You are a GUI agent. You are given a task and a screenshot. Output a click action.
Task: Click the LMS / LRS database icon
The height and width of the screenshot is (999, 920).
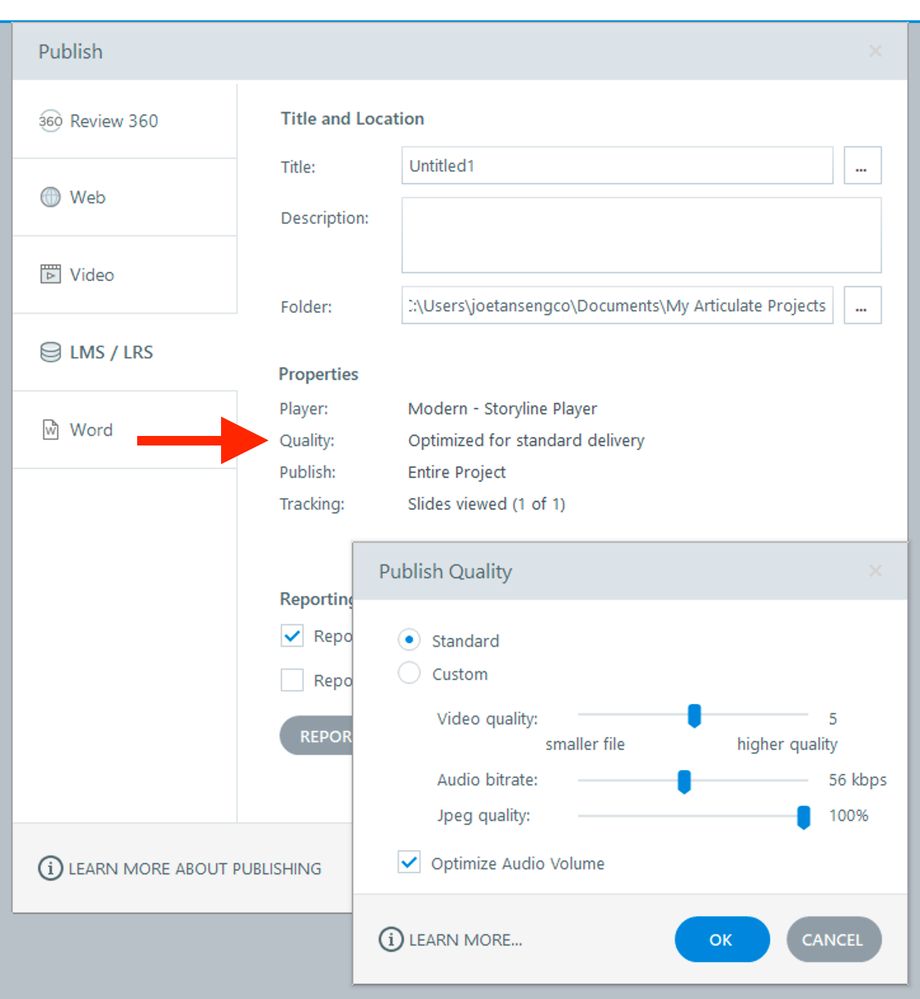click(50, 352)
